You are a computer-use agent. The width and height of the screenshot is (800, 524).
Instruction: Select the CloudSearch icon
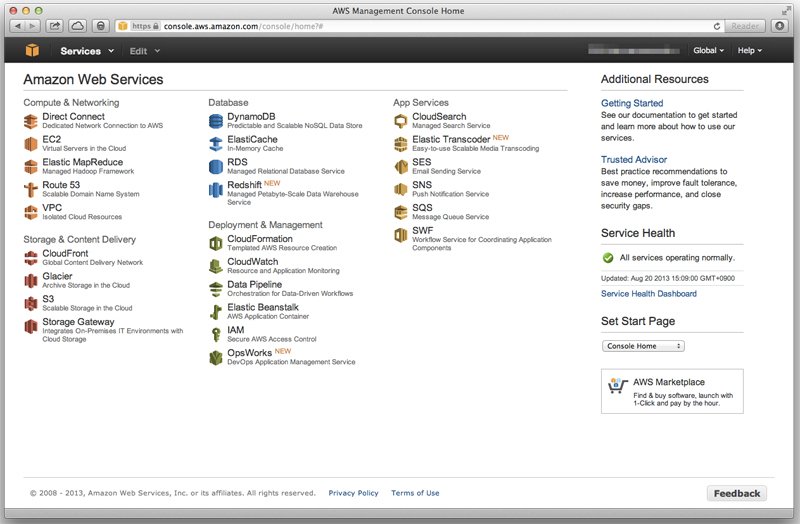coord(401,121)
